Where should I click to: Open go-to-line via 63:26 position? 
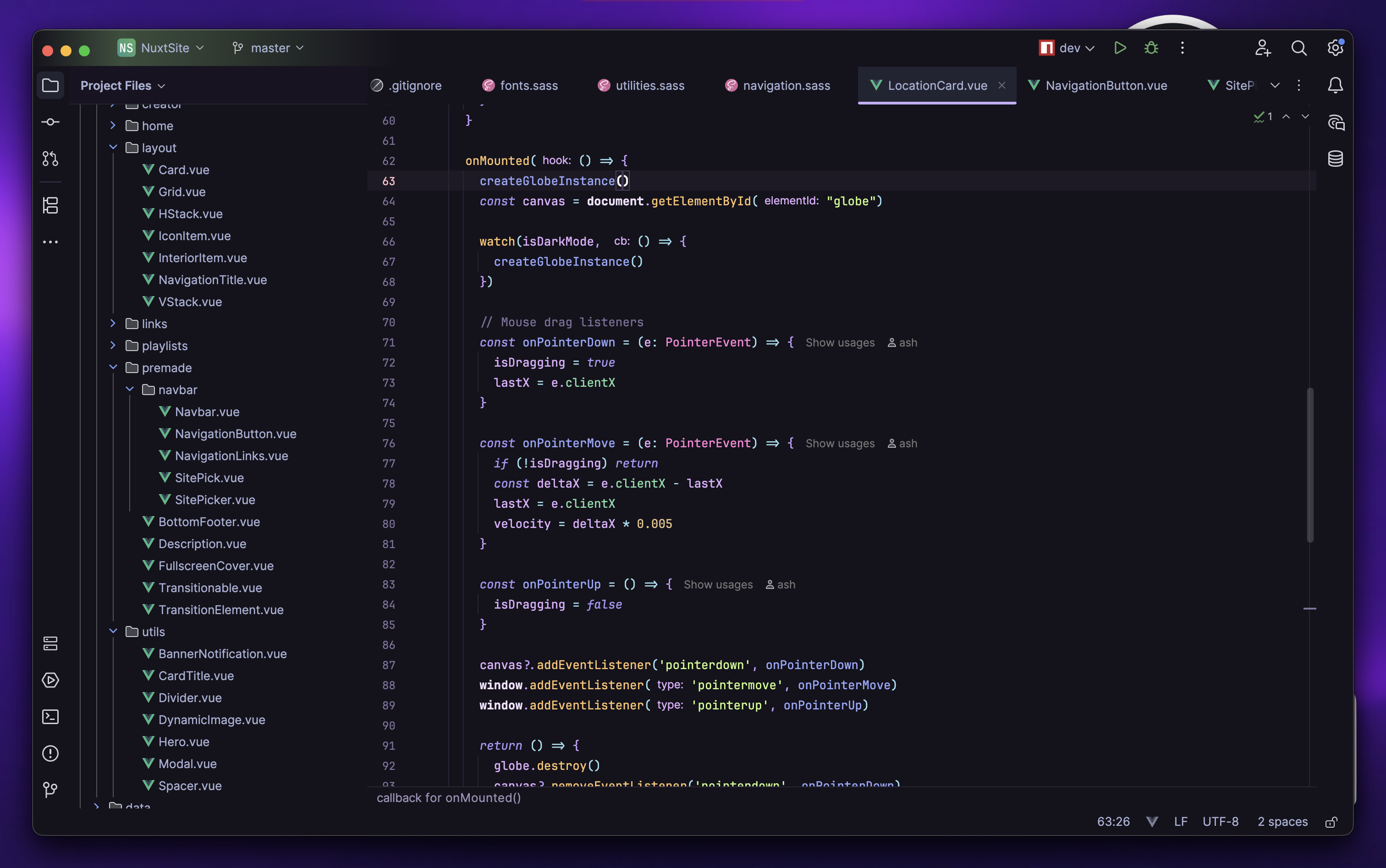point(1113,822)
